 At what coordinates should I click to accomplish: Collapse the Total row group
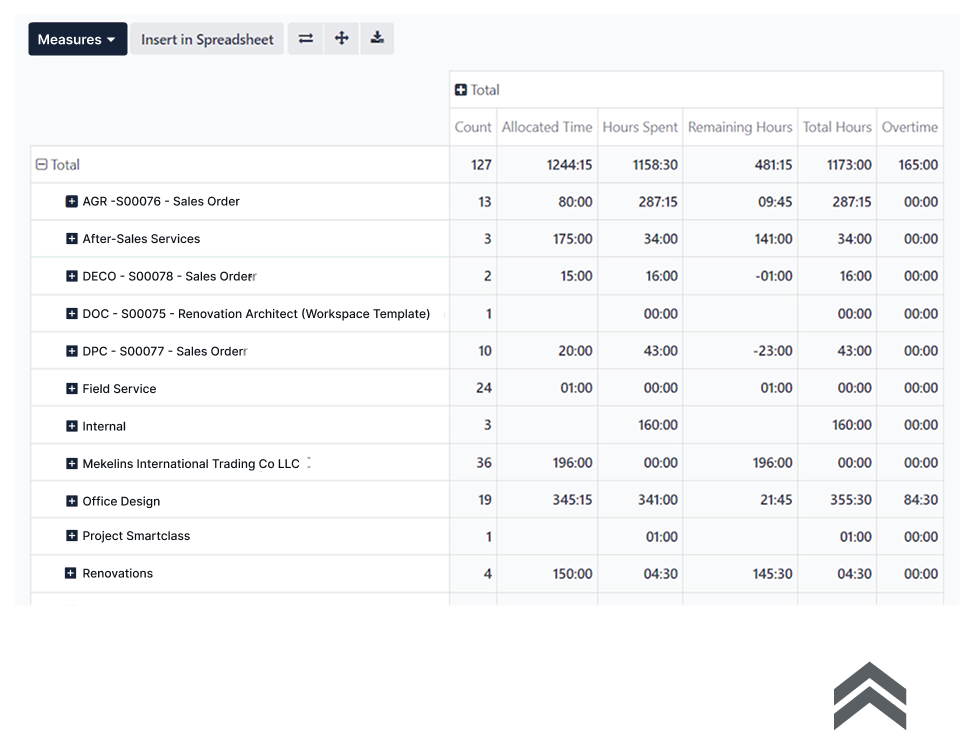click(41, 165)
